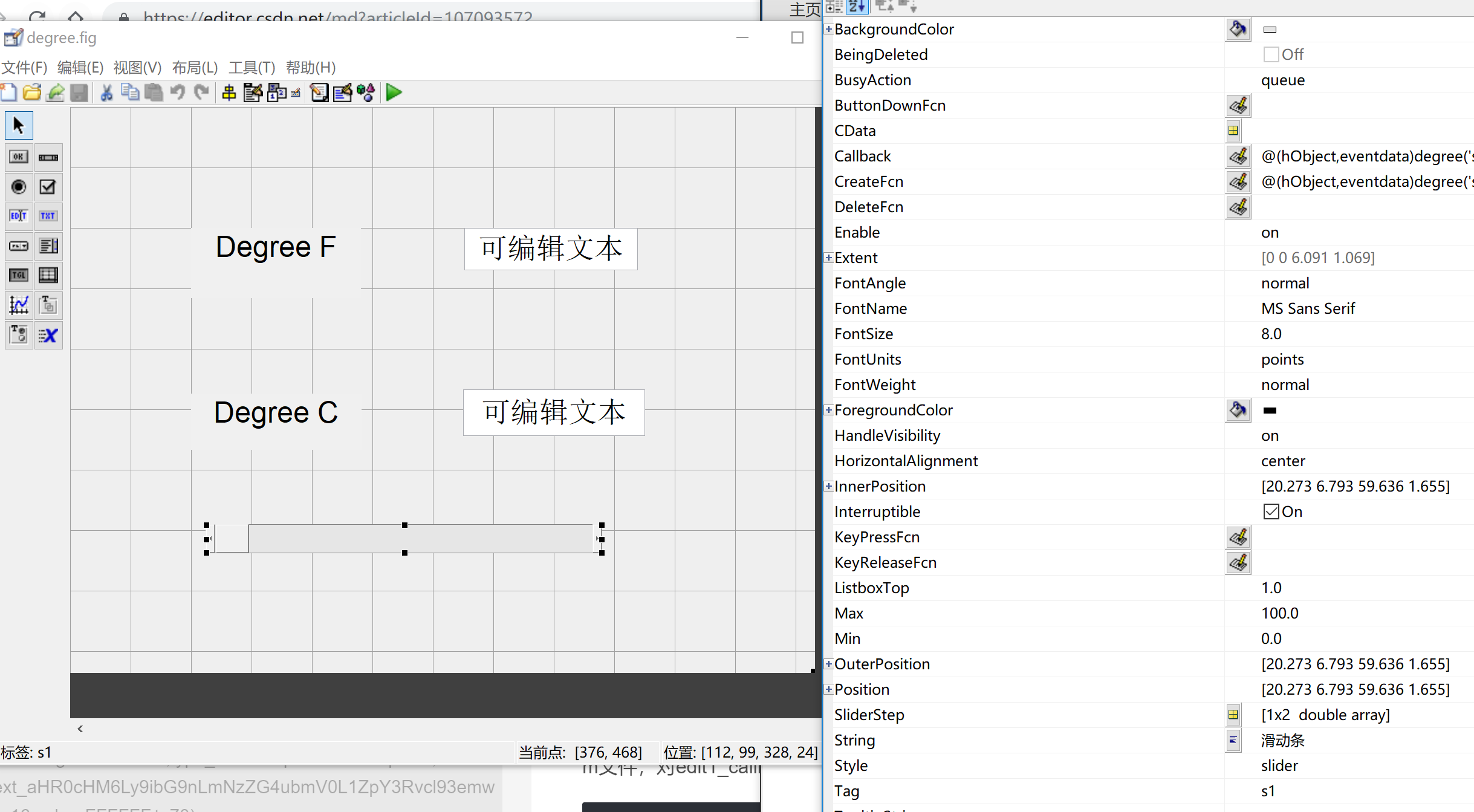The height and width of the screenshot is (812, 1474).
Task: Select the Push Button component tool
Action: tap(19, 157)
